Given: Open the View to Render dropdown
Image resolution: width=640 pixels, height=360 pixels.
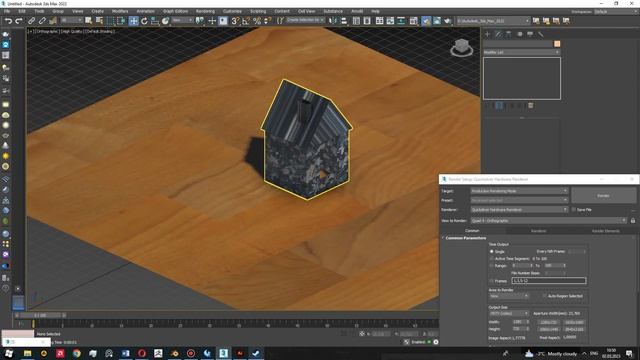Looking at the screenshot, I should coord(549,220).
